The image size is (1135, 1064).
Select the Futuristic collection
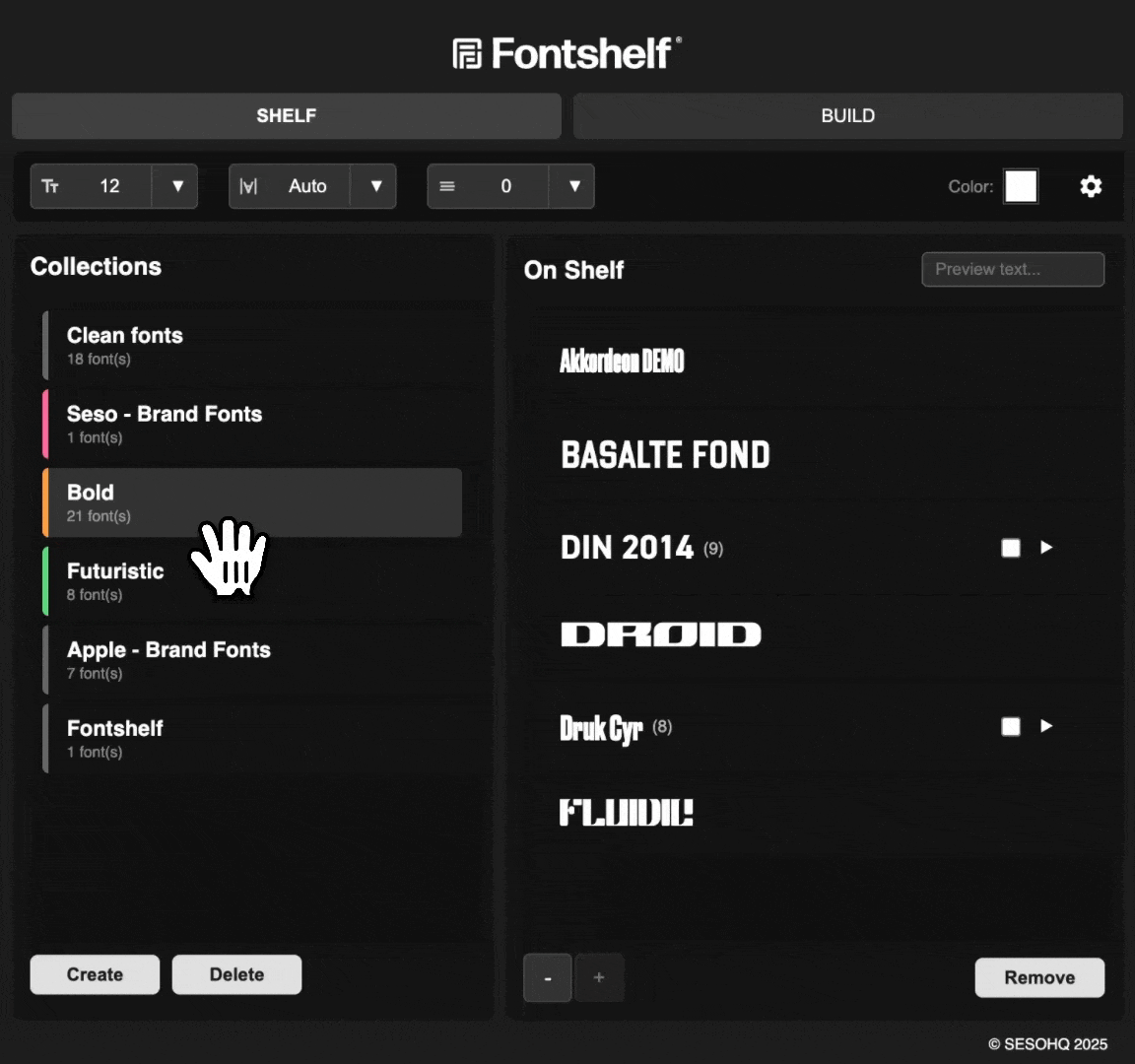[x=252, y=581]
